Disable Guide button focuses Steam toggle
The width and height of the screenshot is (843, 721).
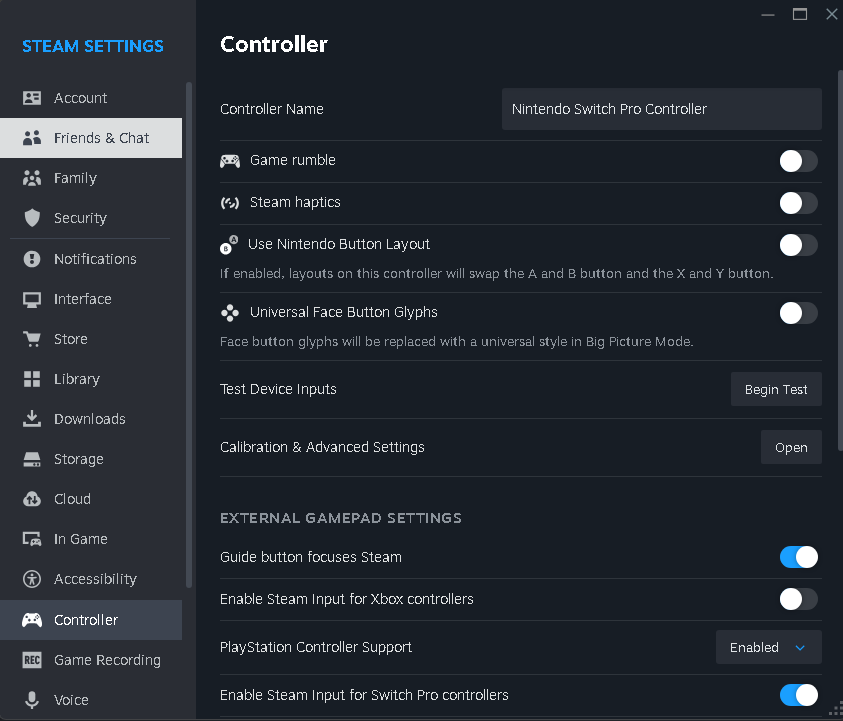click(x=798, y=557)
